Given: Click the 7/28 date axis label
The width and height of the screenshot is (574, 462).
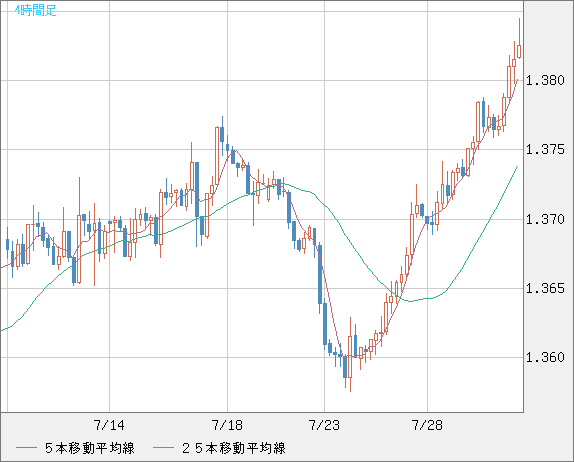Looking at the screenshot, I should [427, 425].
